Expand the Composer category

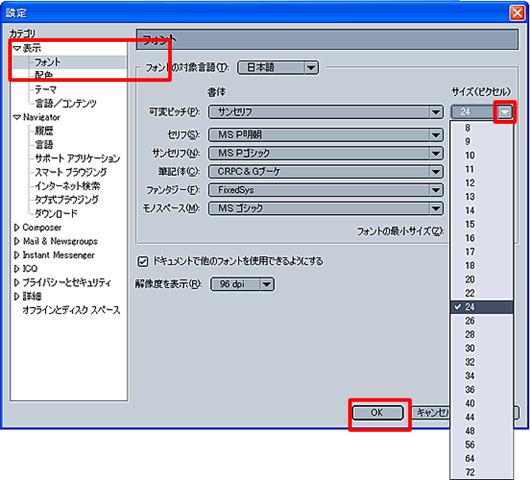(16, 227)
